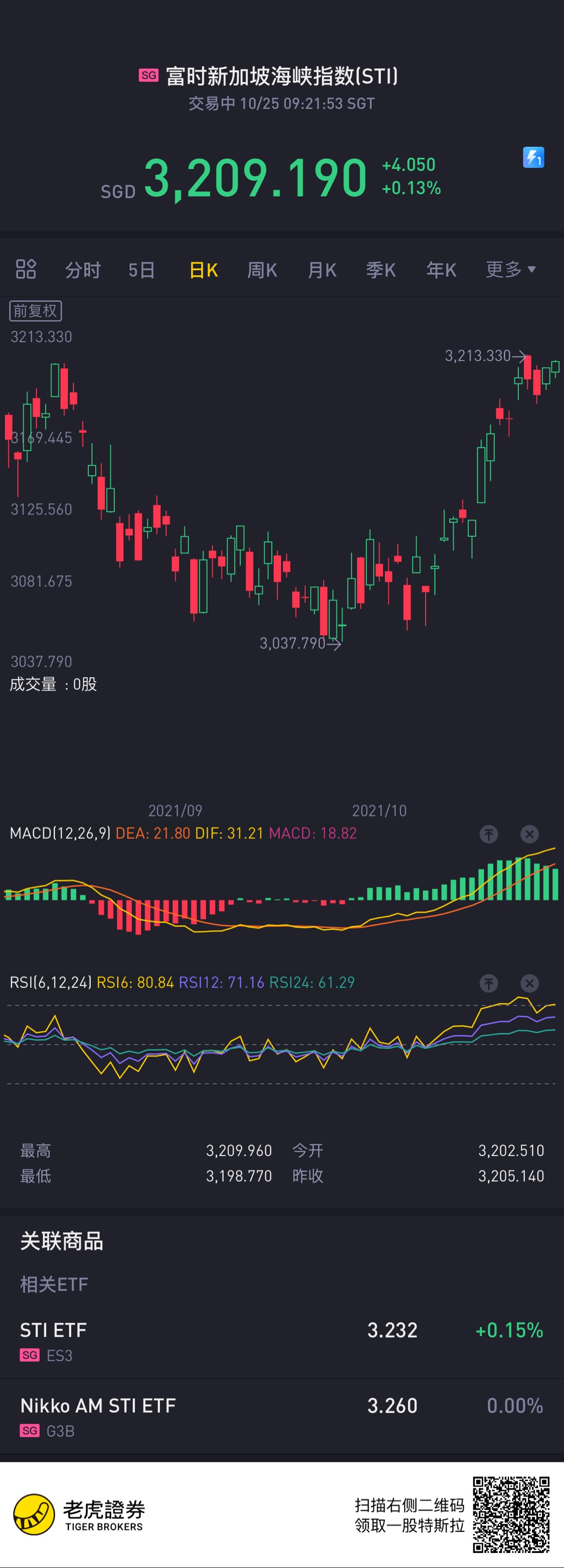Open the chart layout grid icon
This screenshot has width=564, height=1568.
pyautogui.click(x=26, y=269)
